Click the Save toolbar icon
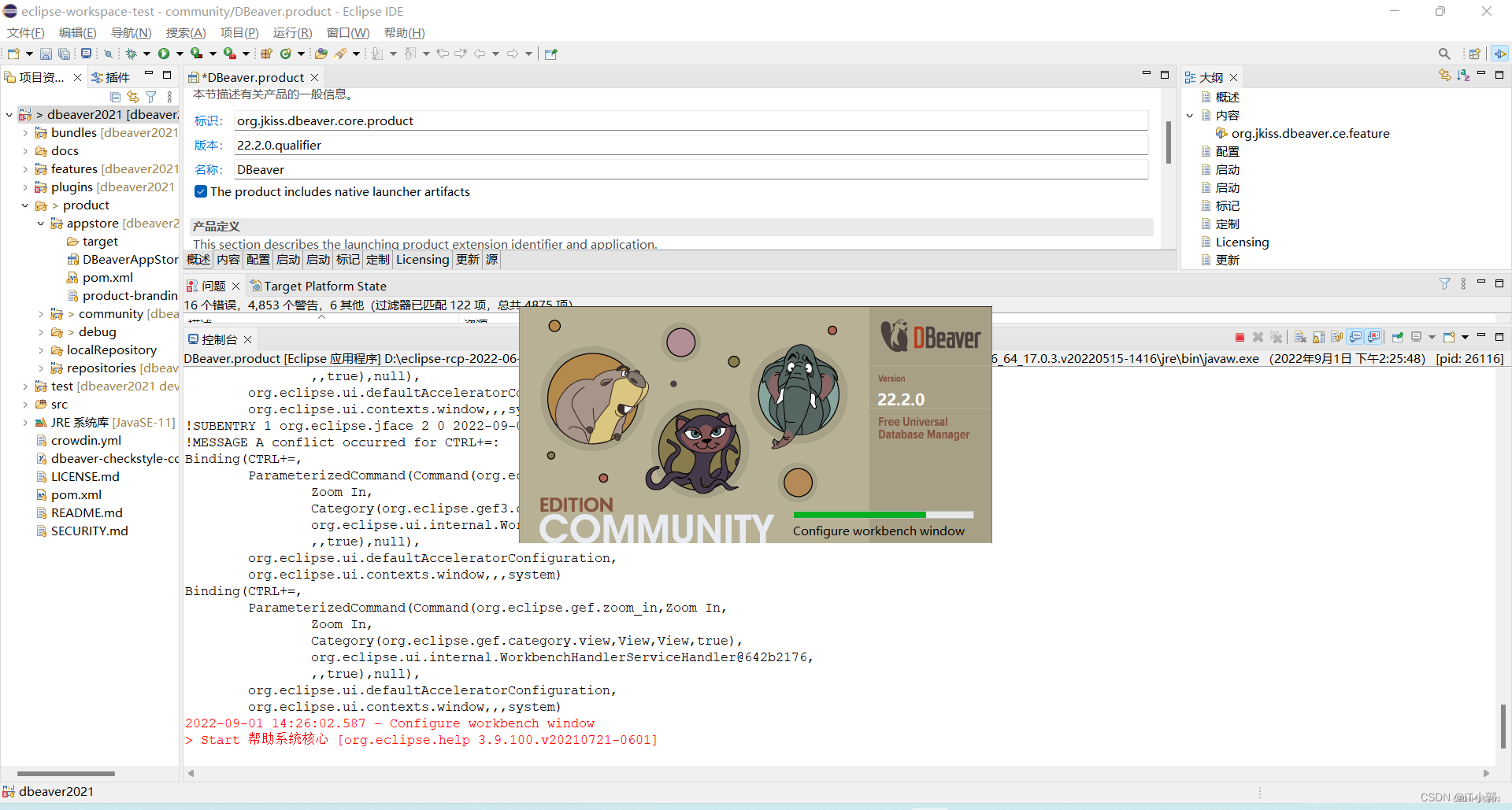 pos(46,54)
